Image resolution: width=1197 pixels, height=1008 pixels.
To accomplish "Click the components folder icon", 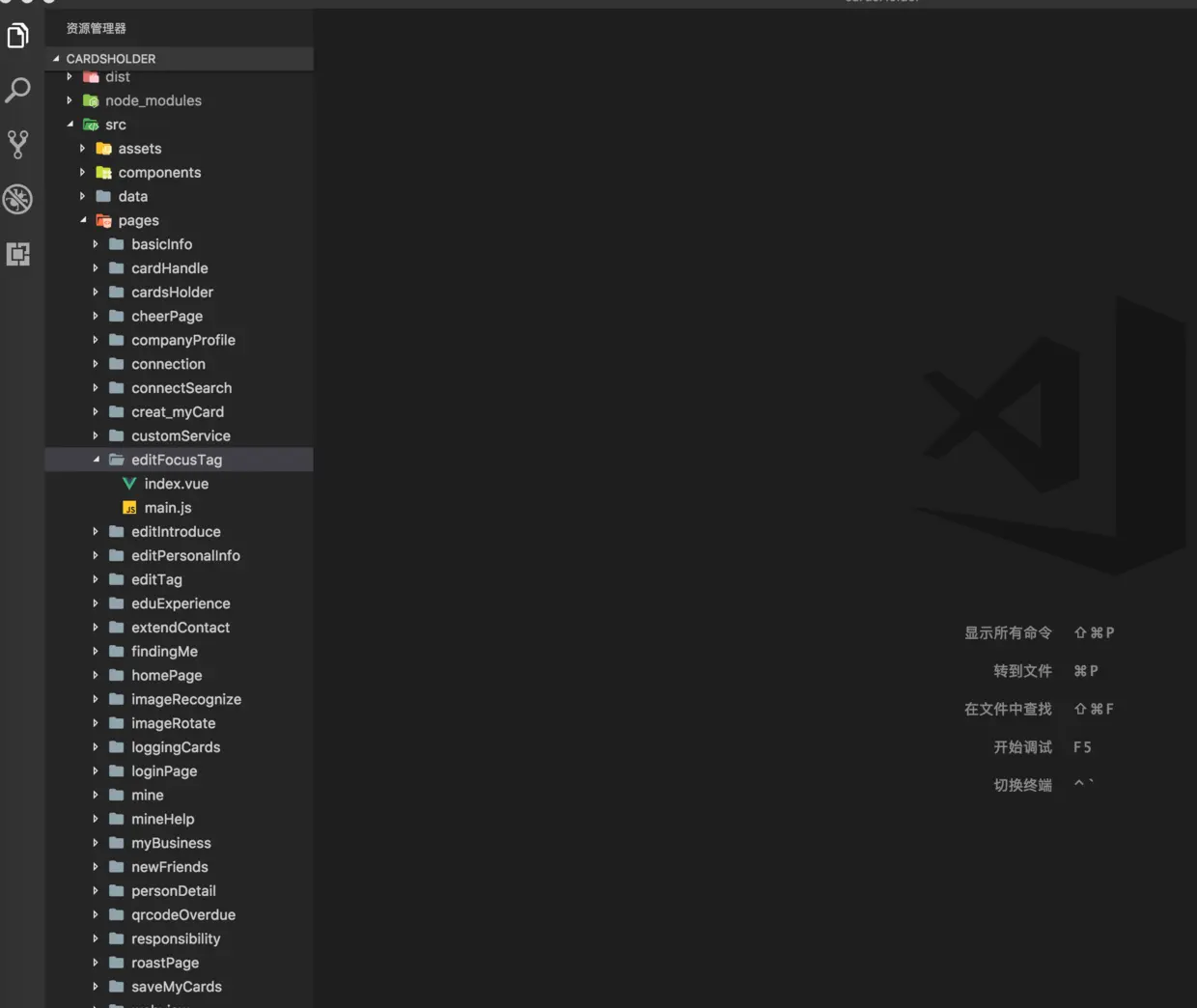I will pos(104,173).
